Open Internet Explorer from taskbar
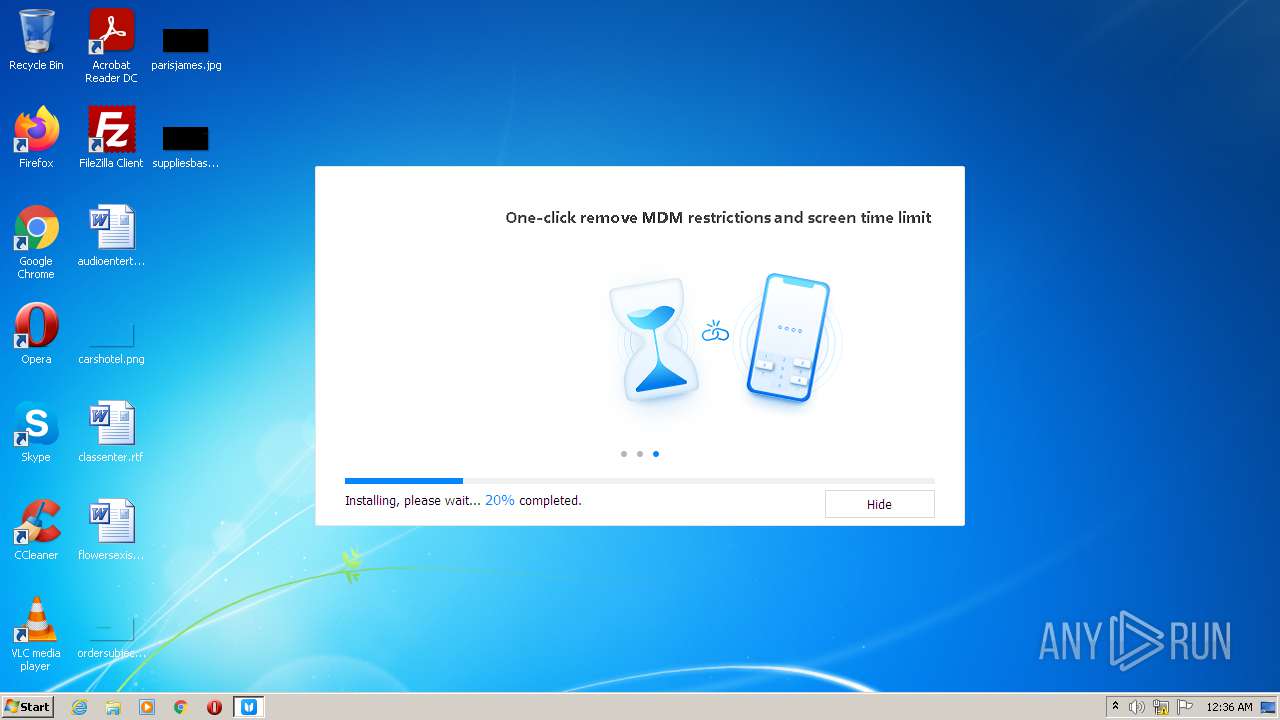 click(x=80, y=707)
